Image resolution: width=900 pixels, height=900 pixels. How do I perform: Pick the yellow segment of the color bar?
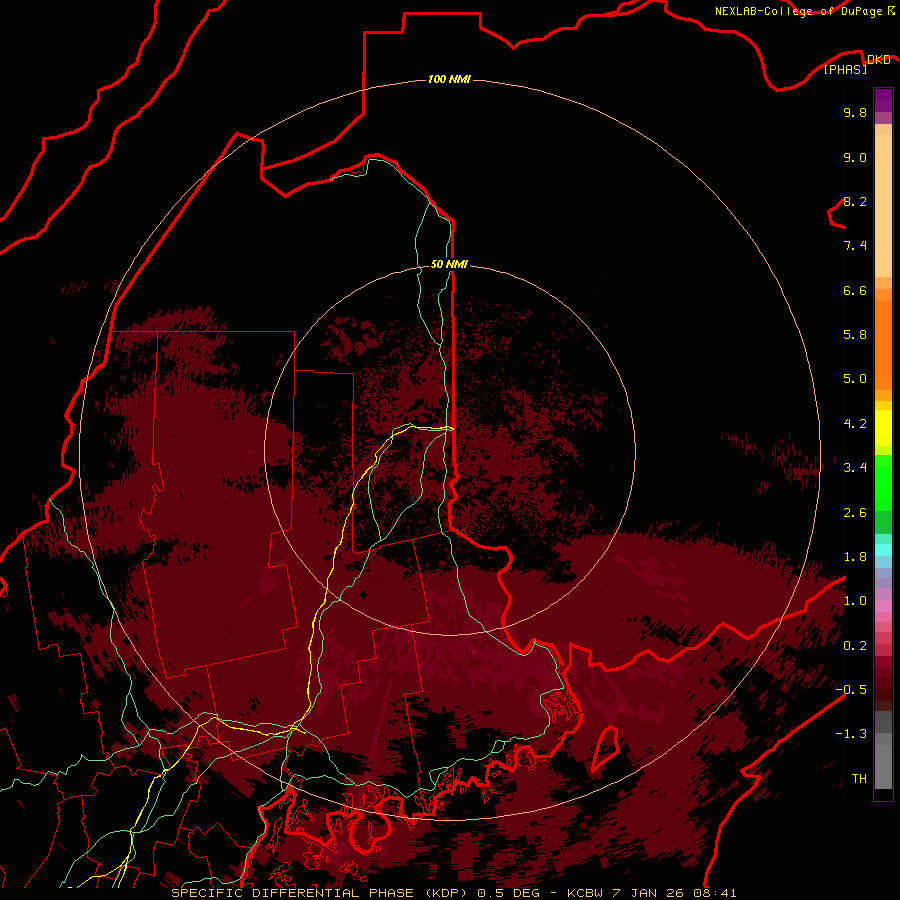tap(883, 428)
